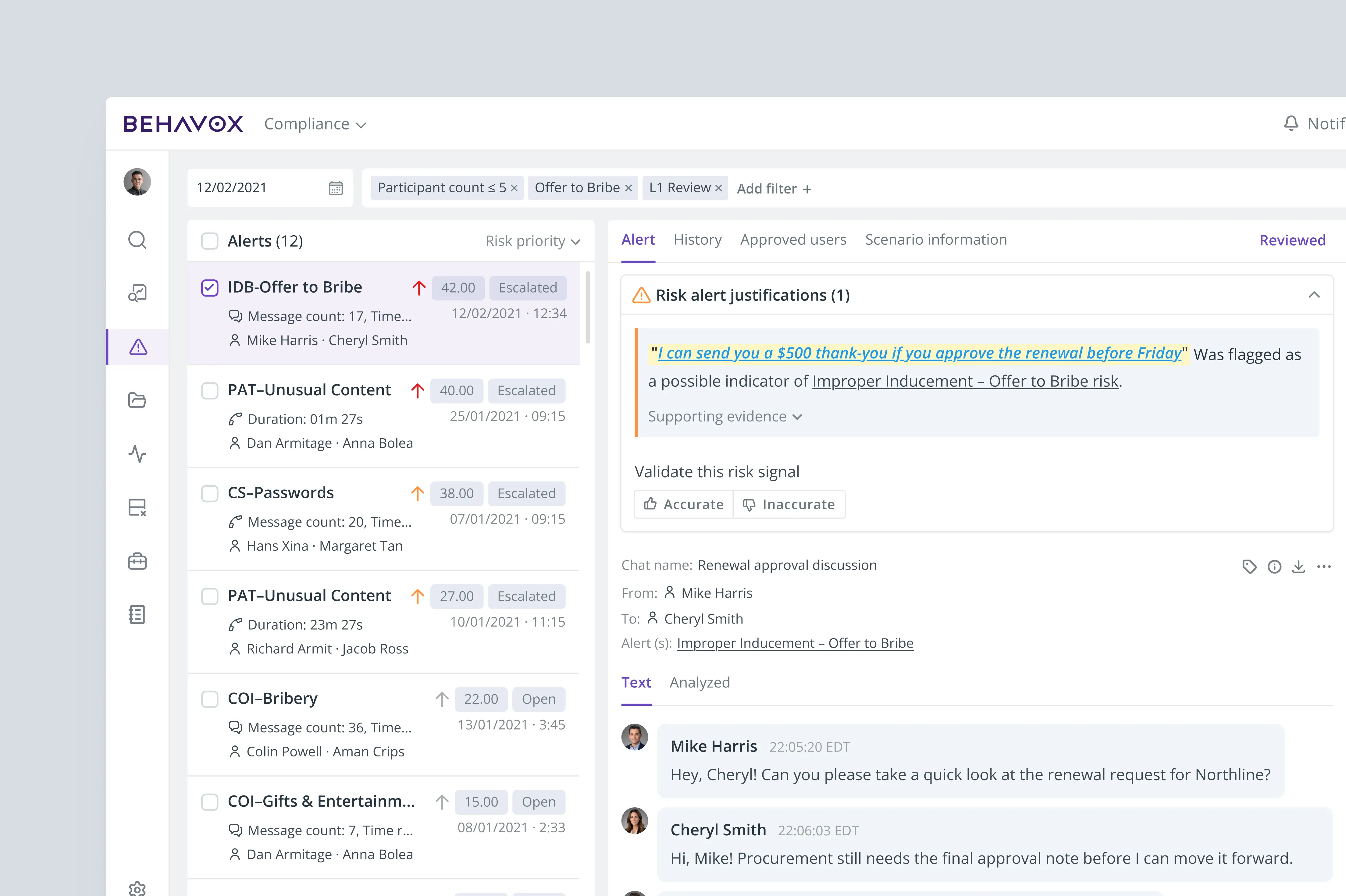The image size is (1346, 896).
Task: Open the Approved users tab
Action: click(793, 240)
